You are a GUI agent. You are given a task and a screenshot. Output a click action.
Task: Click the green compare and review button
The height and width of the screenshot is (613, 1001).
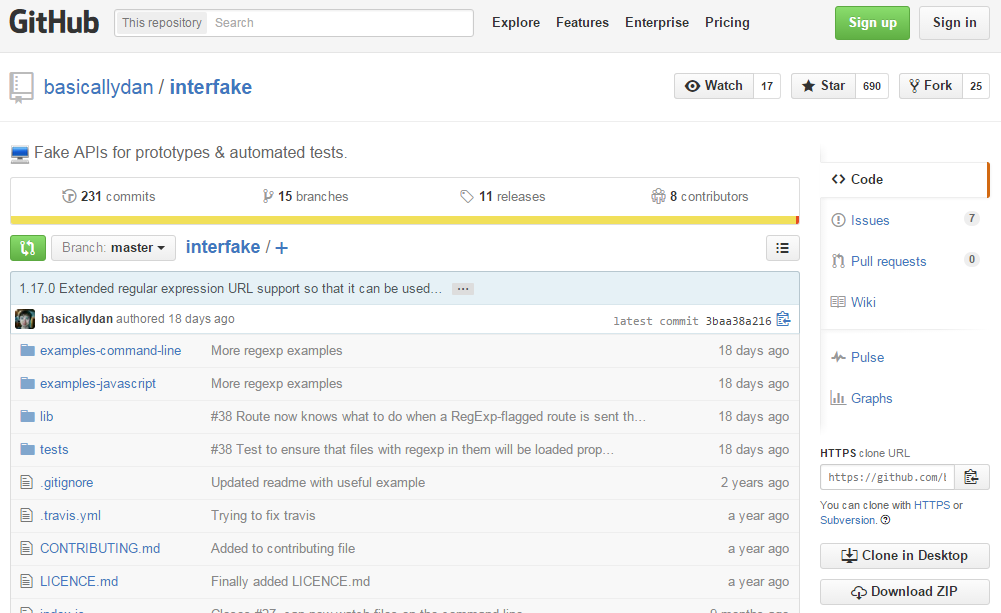[x=27, y=248]
